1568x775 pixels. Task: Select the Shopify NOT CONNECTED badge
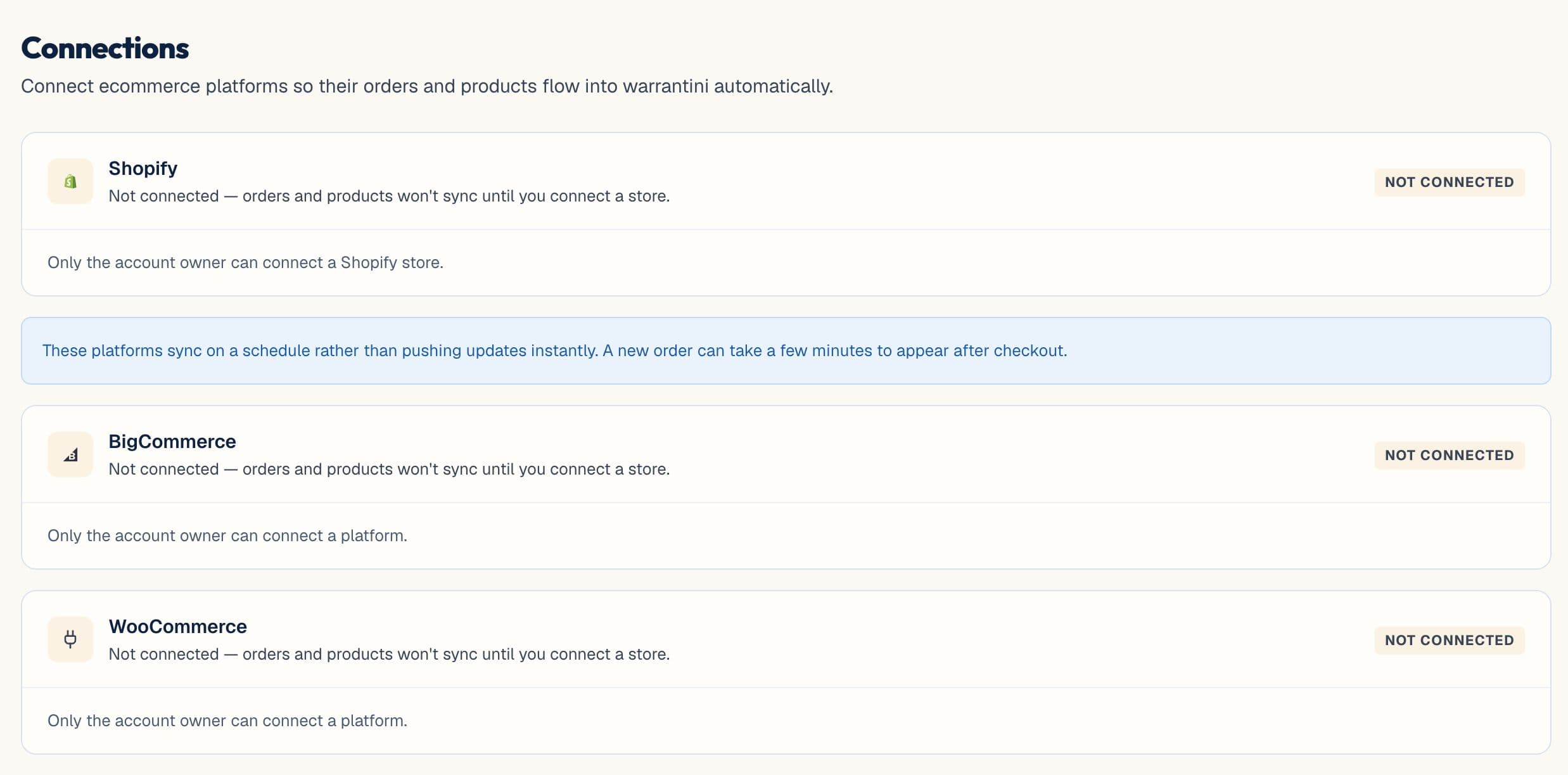(x=1449, y=182)
